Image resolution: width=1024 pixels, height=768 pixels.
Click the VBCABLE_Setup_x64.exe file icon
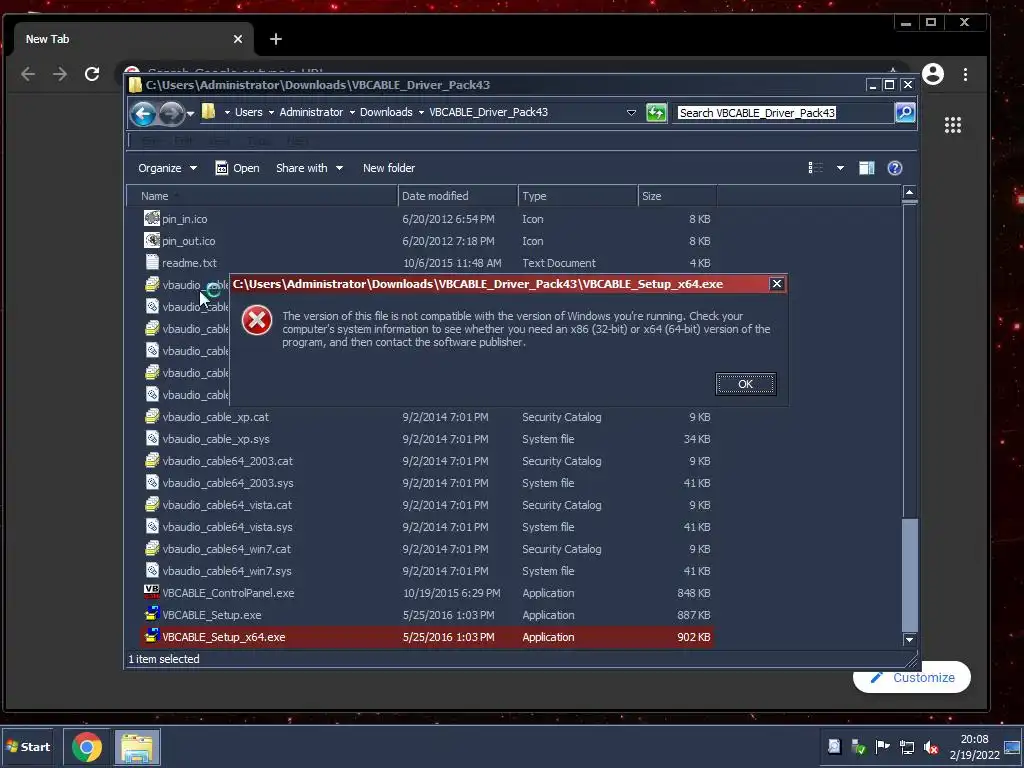tap(152, 636)
